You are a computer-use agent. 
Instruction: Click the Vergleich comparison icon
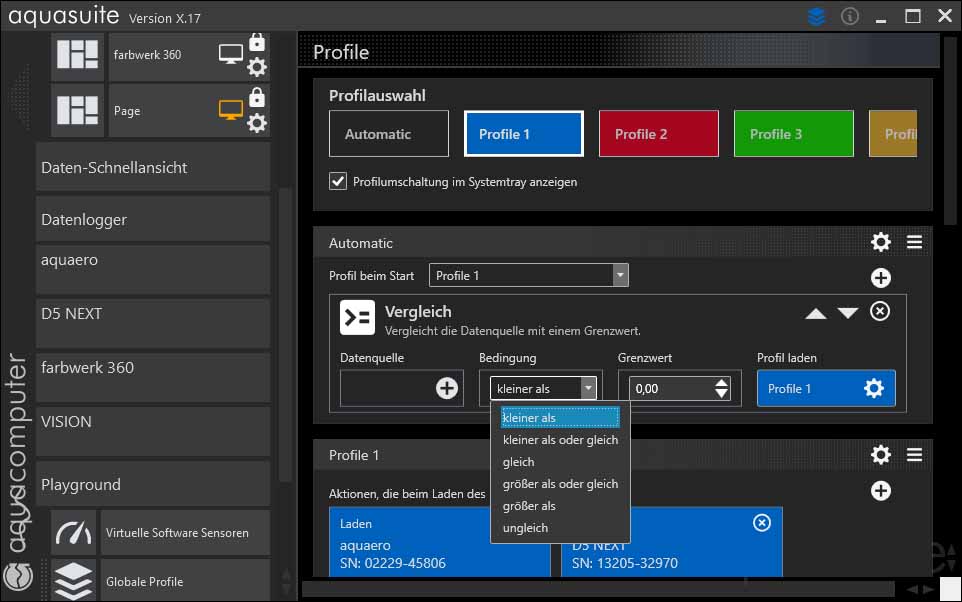(358, 317)
